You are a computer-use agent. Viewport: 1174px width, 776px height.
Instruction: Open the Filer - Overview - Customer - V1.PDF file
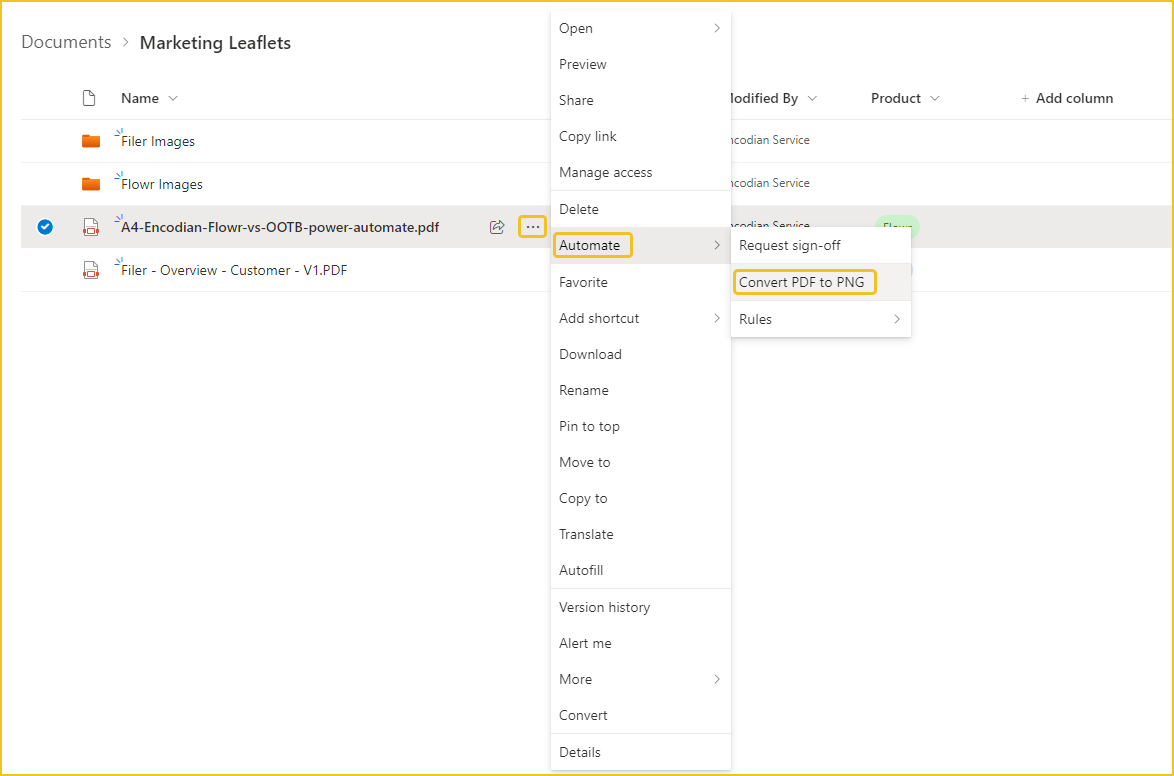(234, 270)
